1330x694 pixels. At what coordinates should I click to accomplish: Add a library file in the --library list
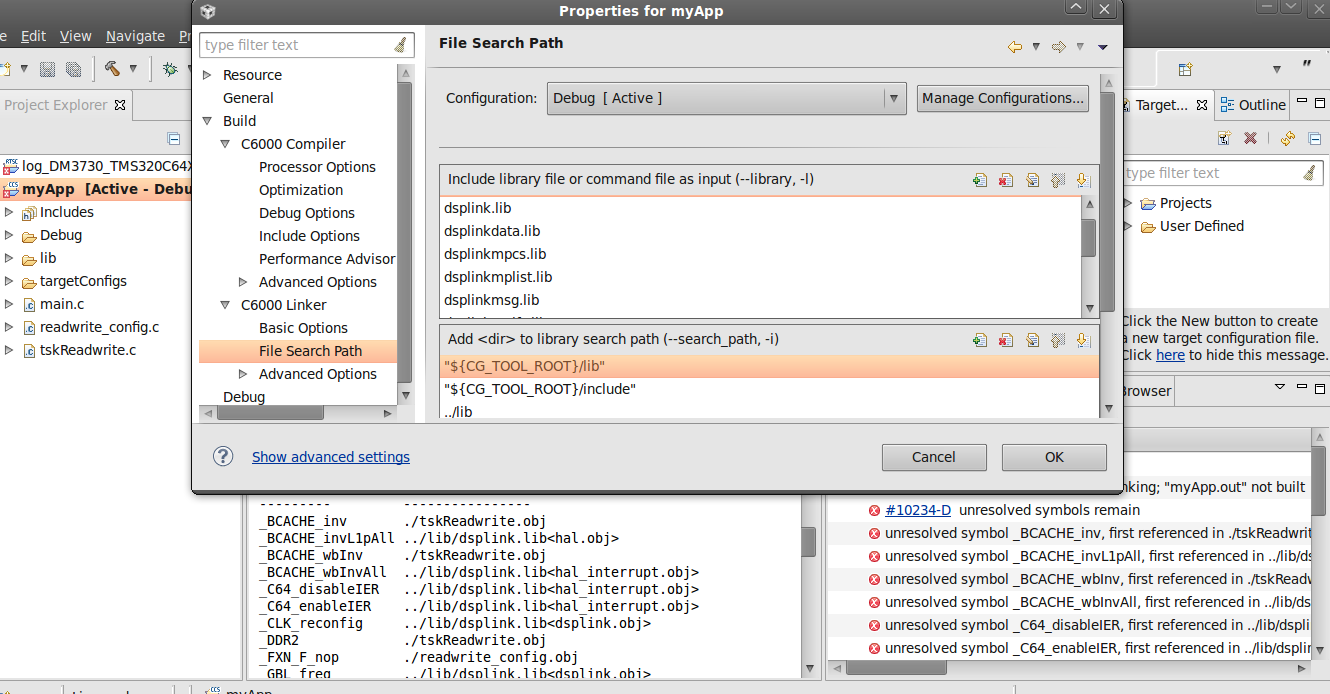pyautogui.click(x=980, y=180)
